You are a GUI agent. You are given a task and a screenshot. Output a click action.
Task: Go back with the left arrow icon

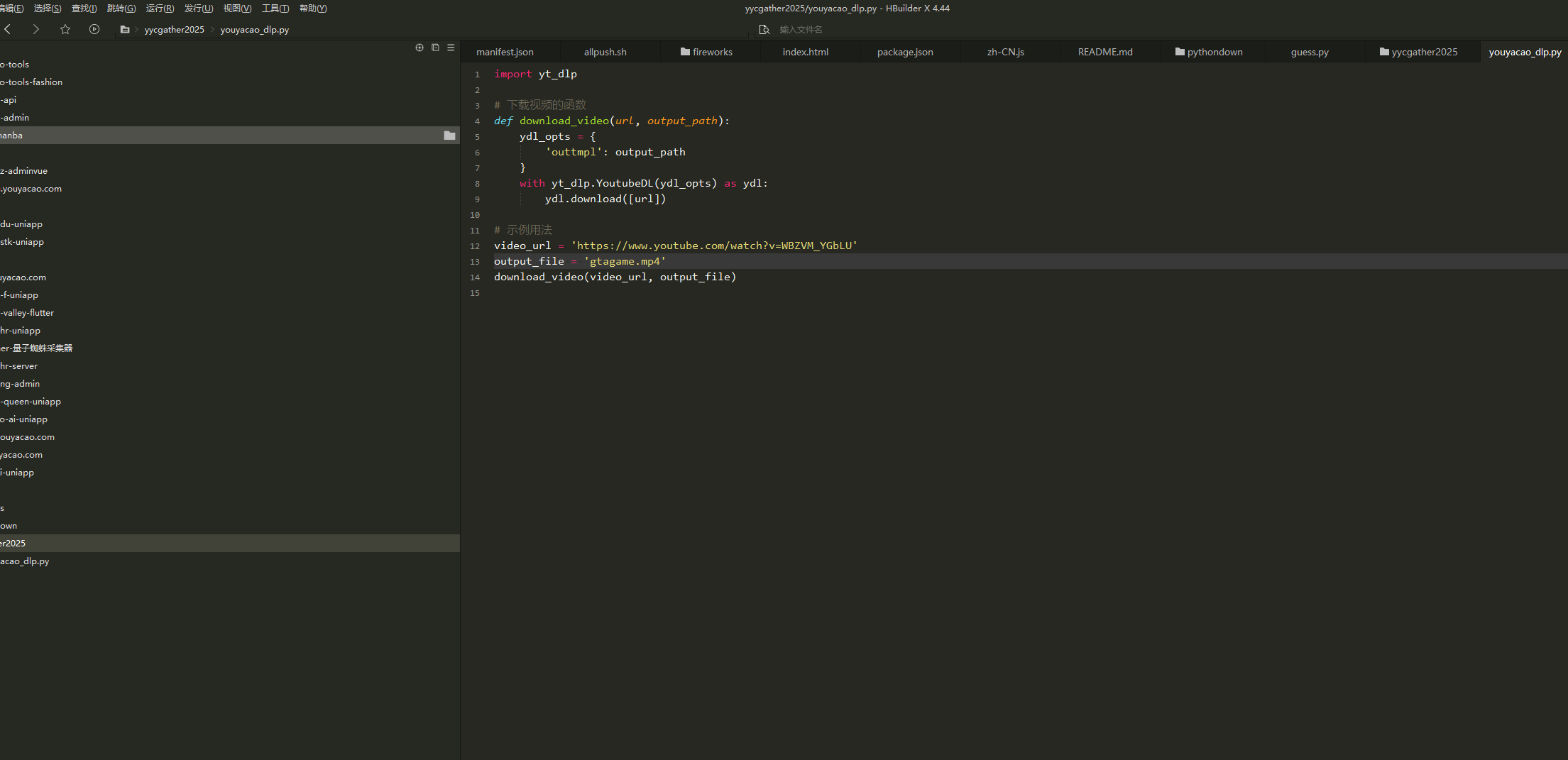(x=8, y=29)
